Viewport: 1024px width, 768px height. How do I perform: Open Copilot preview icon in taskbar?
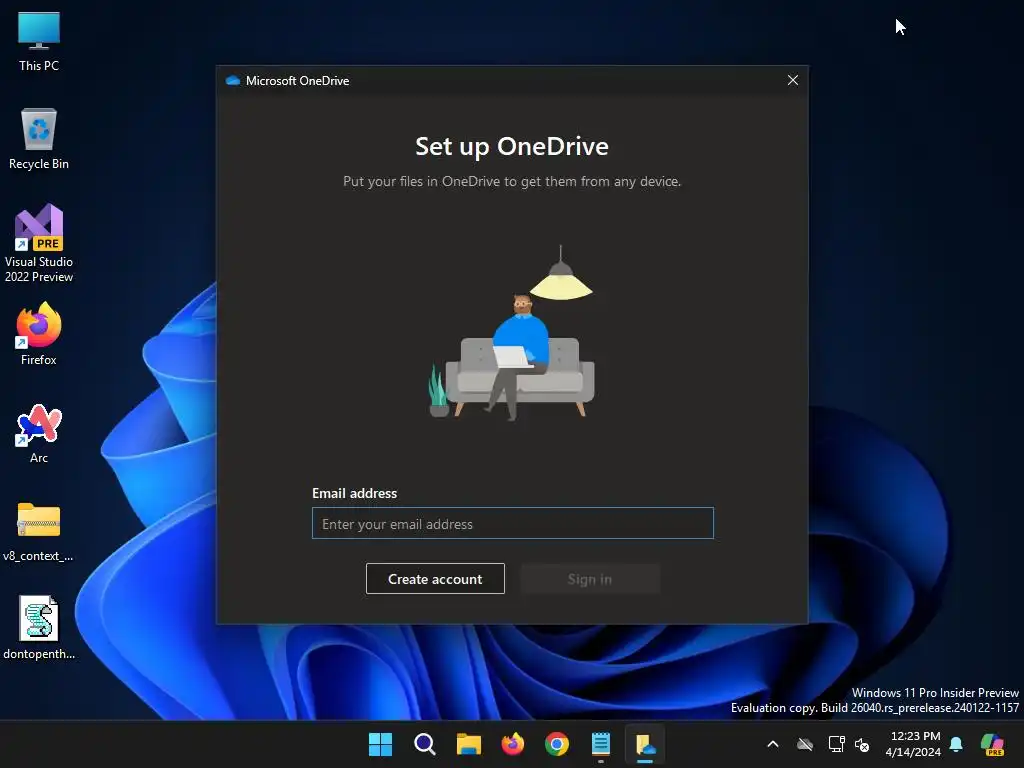(x=993, y=744)
